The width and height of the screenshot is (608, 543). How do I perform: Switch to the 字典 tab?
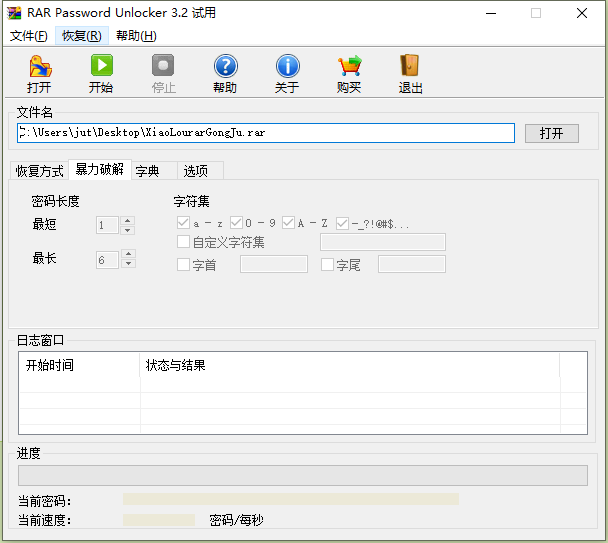point(154,171)
